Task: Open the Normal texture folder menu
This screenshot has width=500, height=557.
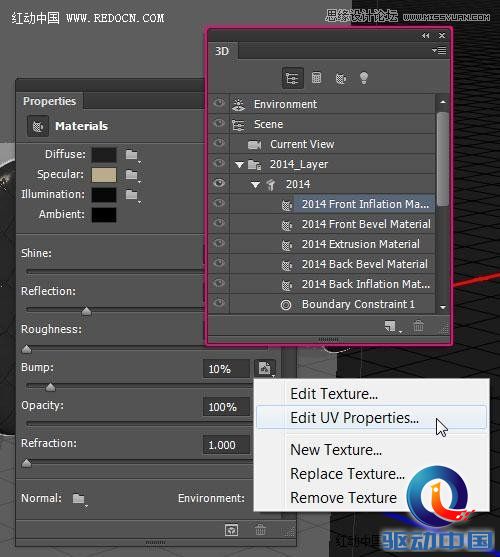Action: [x=80, y=499]
